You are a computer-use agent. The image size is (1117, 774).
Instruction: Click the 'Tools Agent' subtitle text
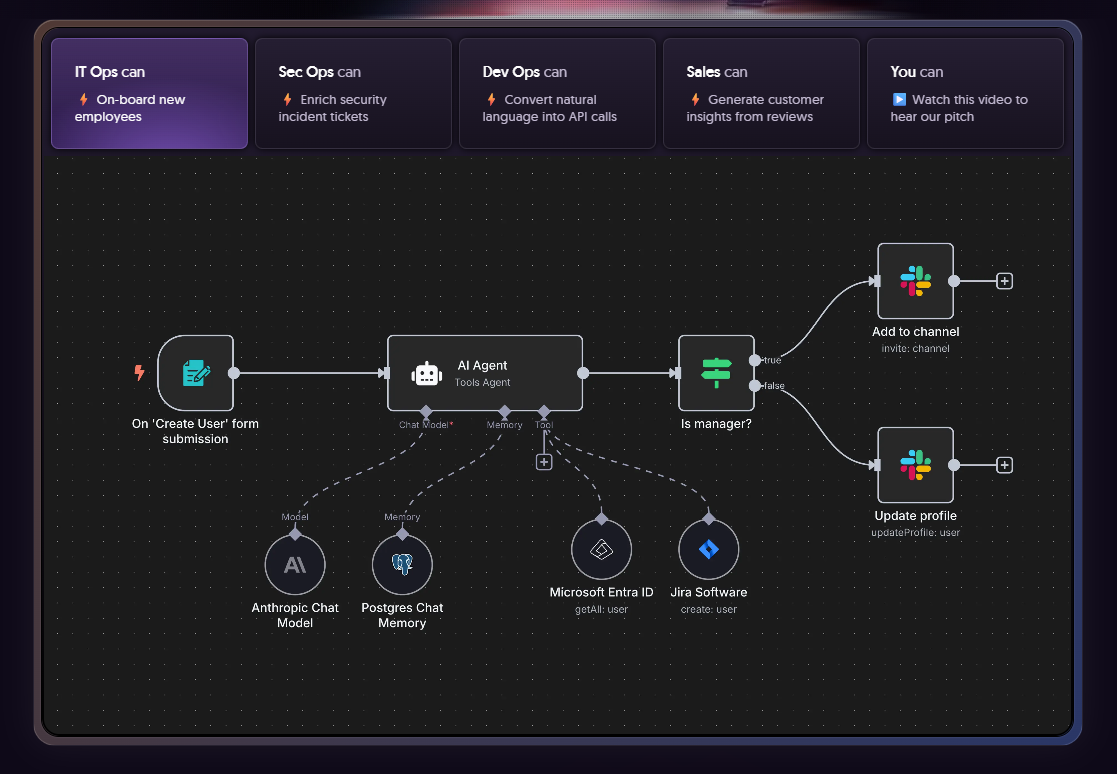click(482, 382)
